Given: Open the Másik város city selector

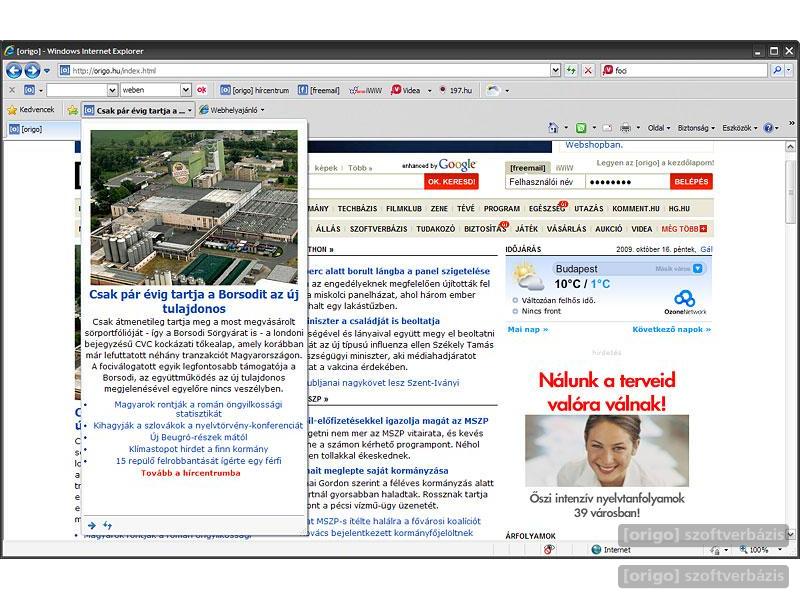Looking at the screenshot, I should [x=679, y=268].
